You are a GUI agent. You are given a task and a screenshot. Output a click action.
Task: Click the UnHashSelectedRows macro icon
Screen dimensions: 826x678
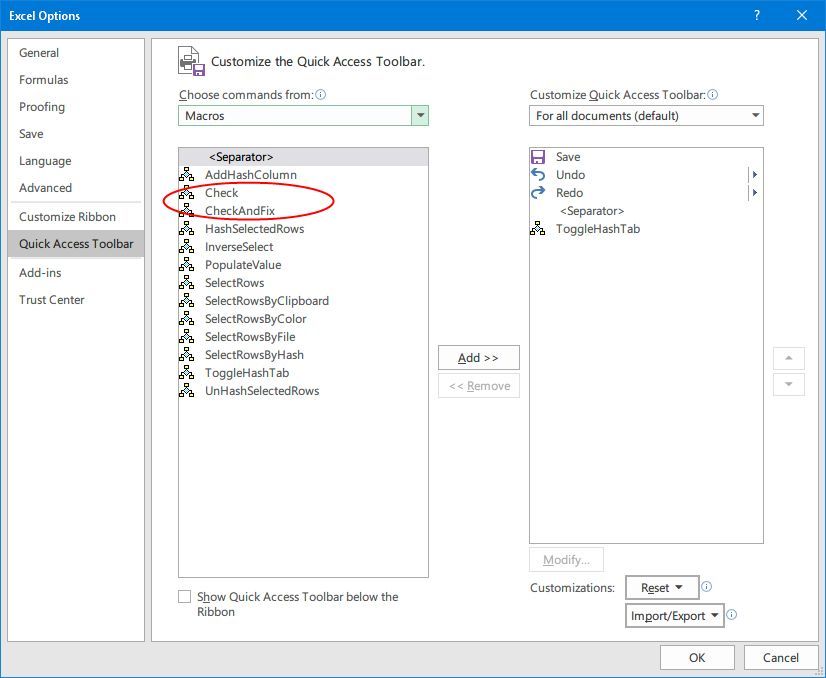186,390
